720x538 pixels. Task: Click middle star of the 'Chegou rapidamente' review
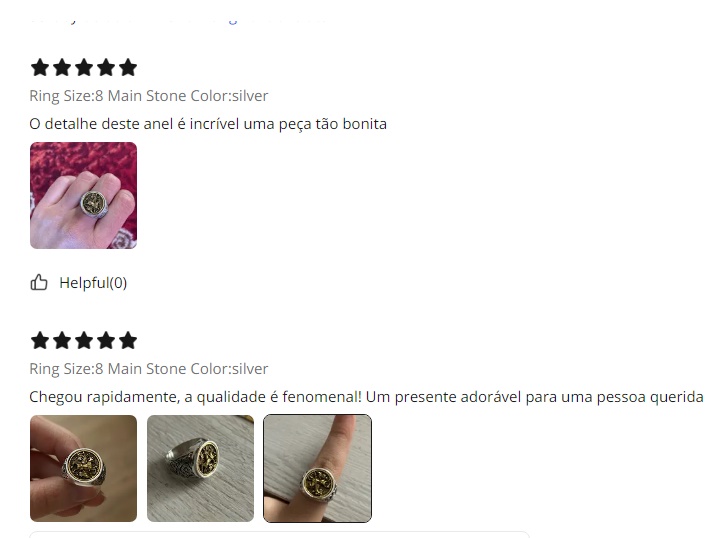coord(84,341)
